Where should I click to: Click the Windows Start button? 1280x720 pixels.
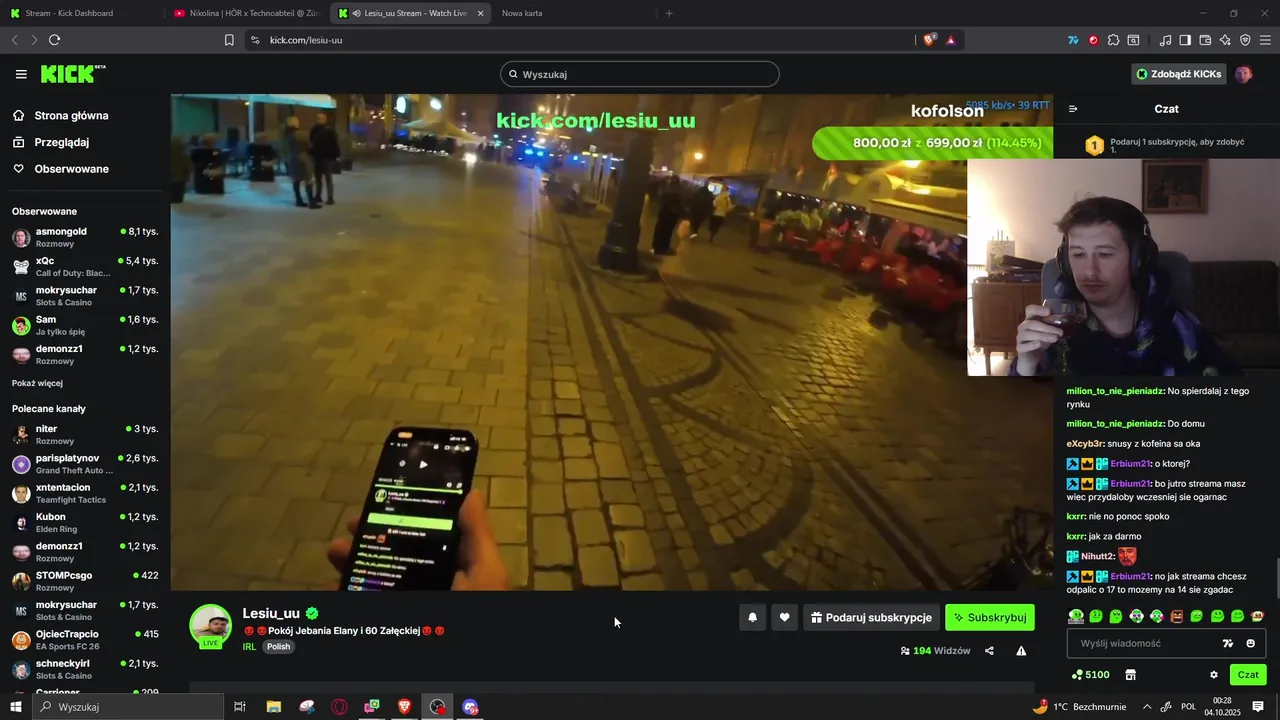[x=16, y=707]
